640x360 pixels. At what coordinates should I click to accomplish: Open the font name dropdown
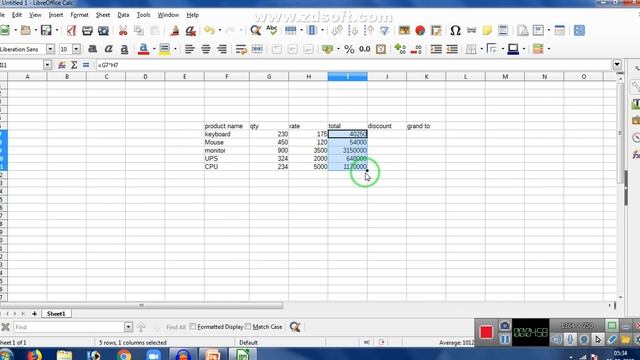coord(50,49)
